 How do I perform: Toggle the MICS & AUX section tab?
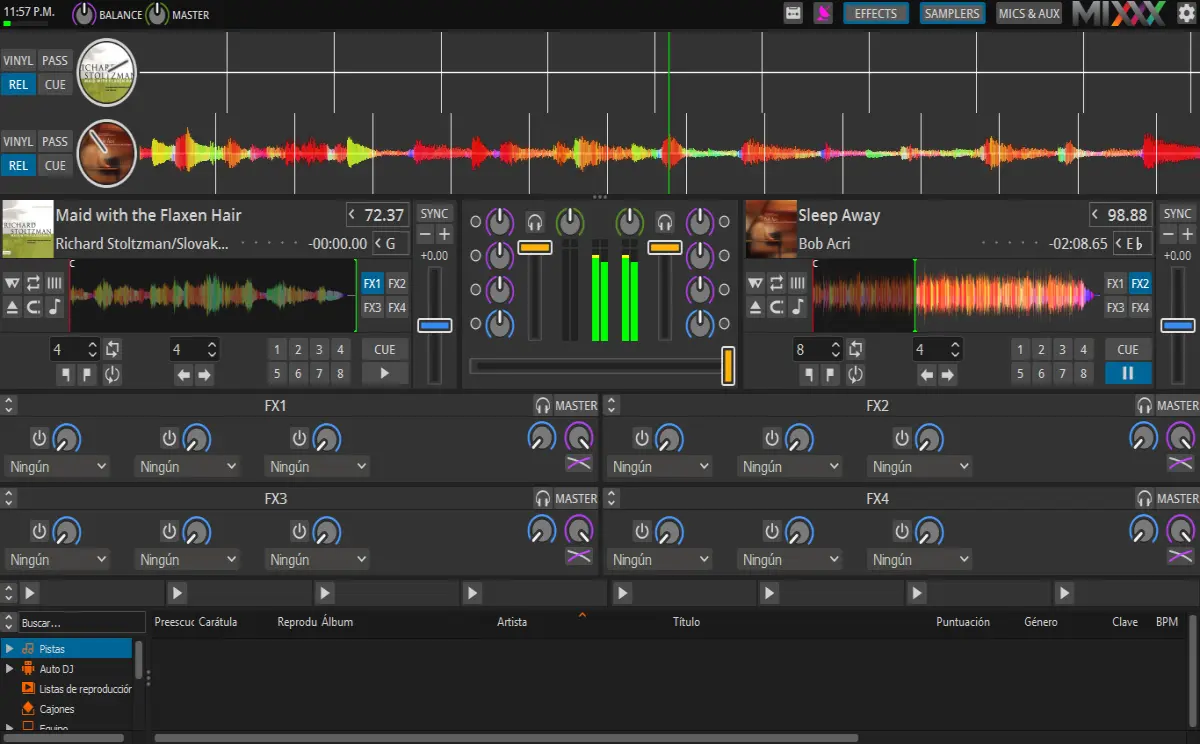1029,14
